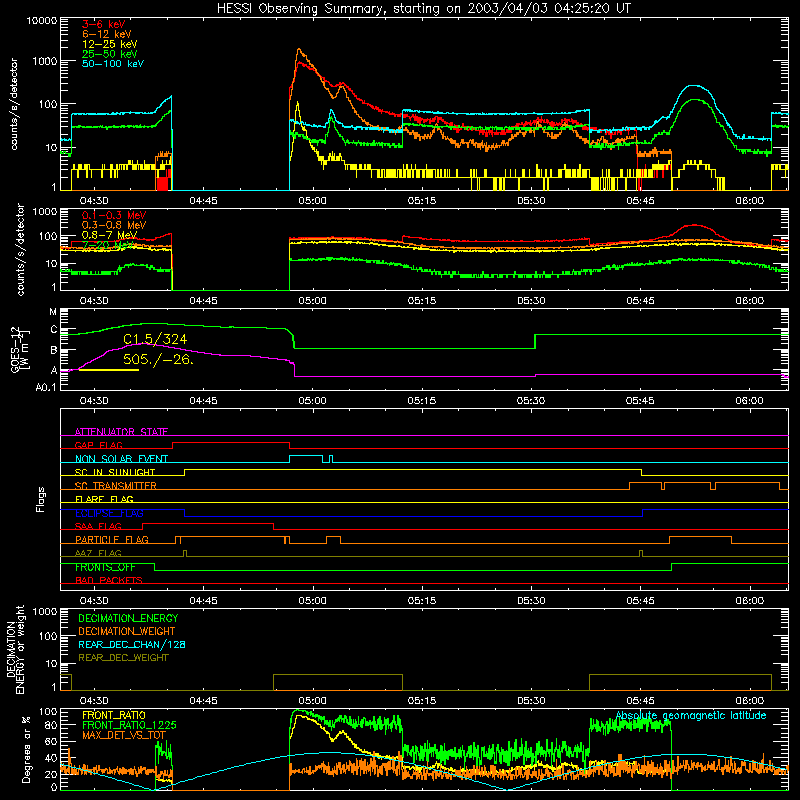Select the PARTICLE_FLAG label
Image resolution: width=800 pixels, height=800 pixels.
pos(112,539)
